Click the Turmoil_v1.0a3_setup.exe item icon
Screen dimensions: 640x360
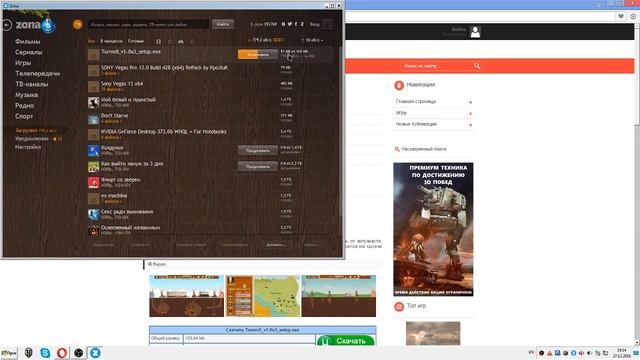click(x=93, y=54)
